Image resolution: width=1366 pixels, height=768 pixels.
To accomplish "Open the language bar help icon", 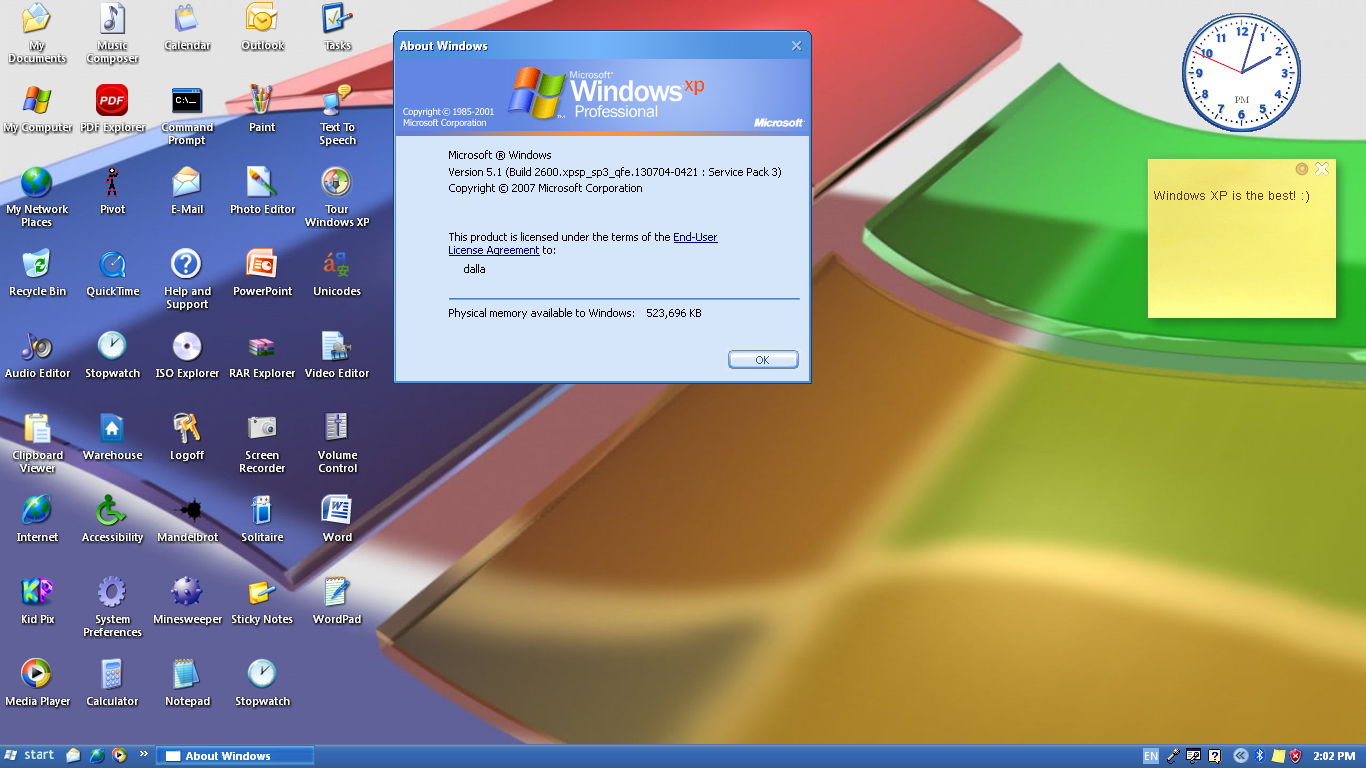I will [x=1215, y=756].
